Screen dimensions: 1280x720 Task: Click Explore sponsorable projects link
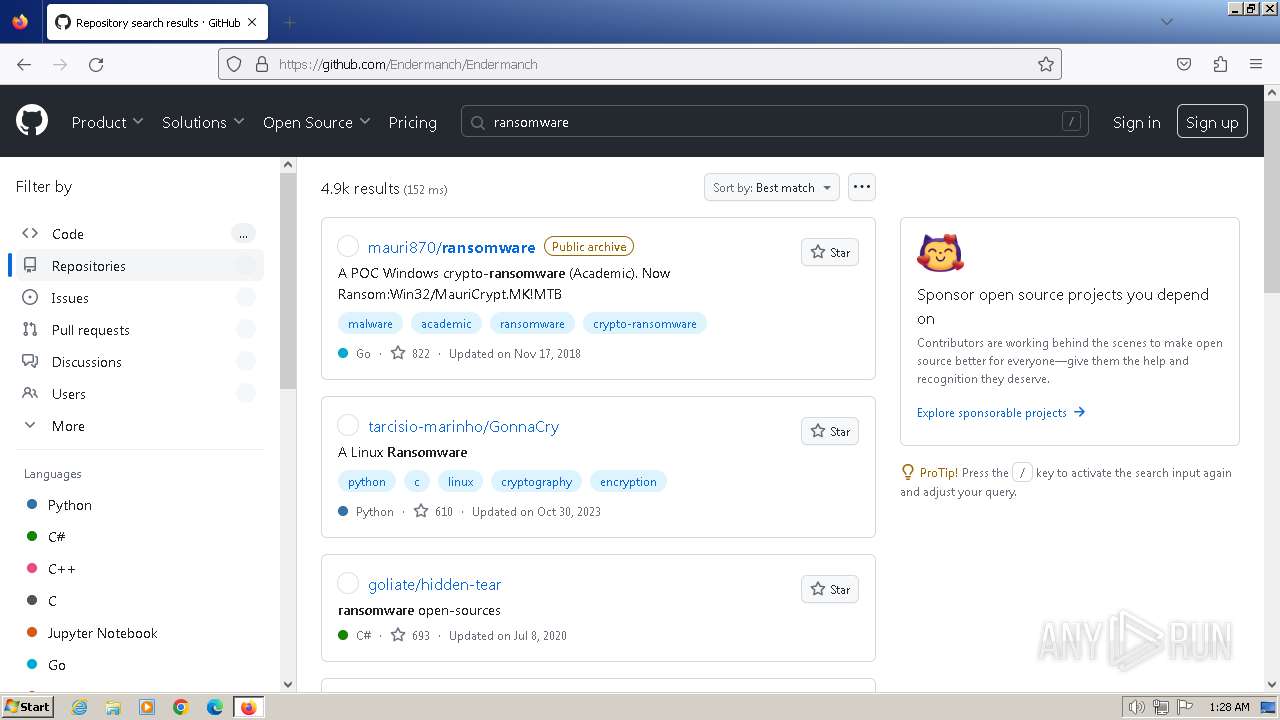(1001, 412)
